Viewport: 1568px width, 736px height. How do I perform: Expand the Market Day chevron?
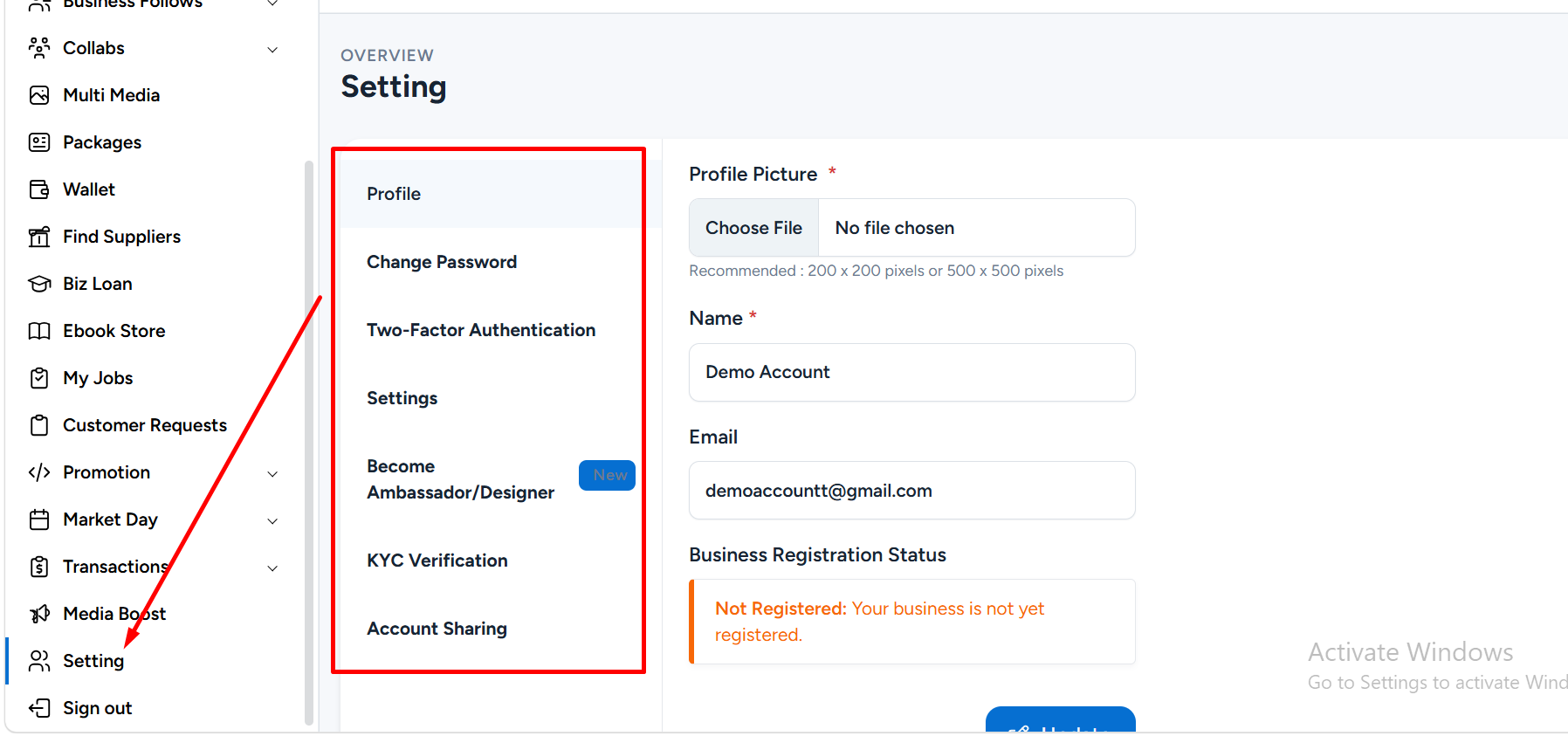272,521
